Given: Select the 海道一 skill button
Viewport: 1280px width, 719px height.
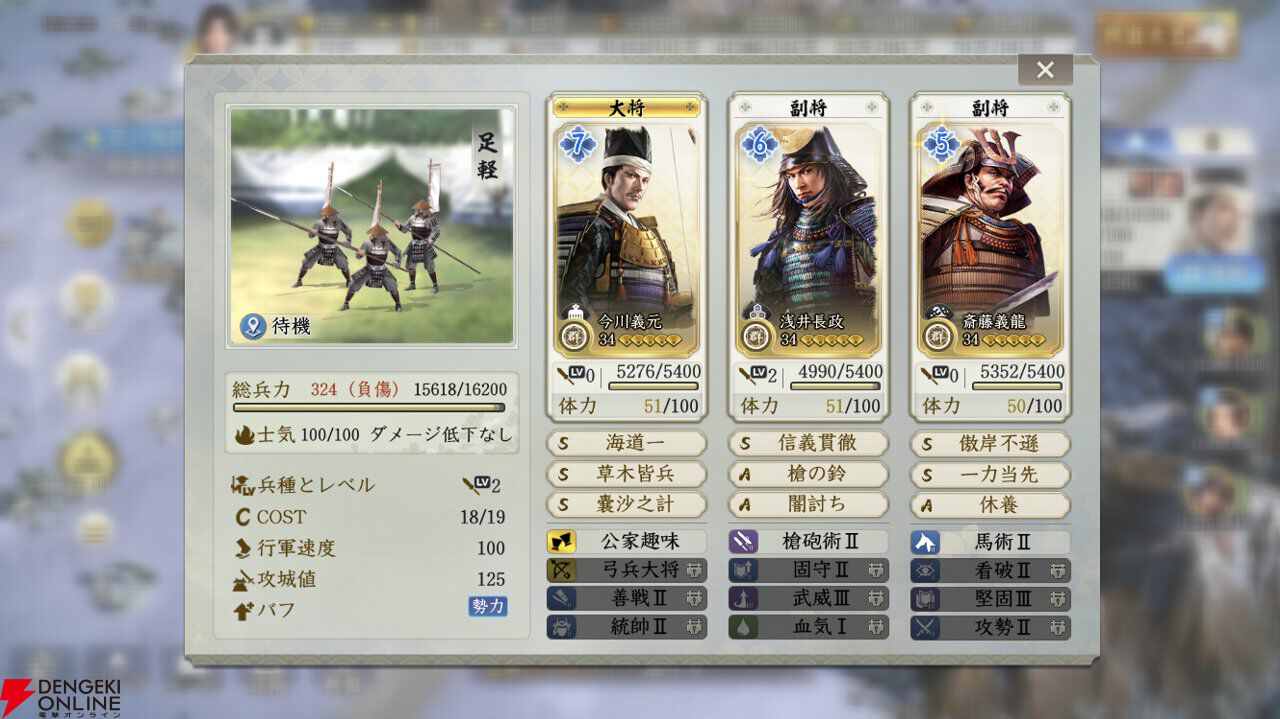Looking at the screenshot, I should 626,443.
